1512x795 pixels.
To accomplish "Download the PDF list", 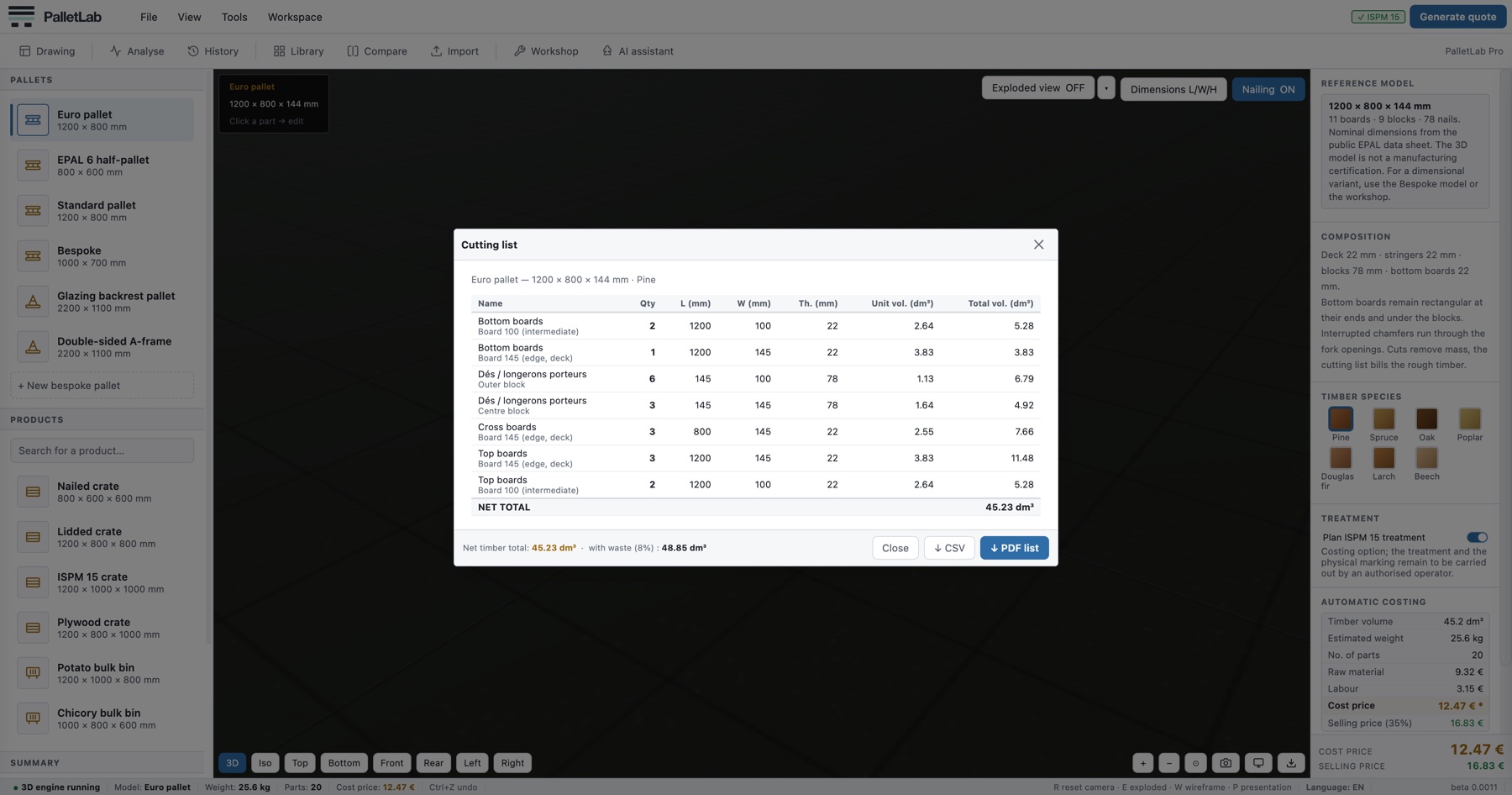I will (1014, 548).
